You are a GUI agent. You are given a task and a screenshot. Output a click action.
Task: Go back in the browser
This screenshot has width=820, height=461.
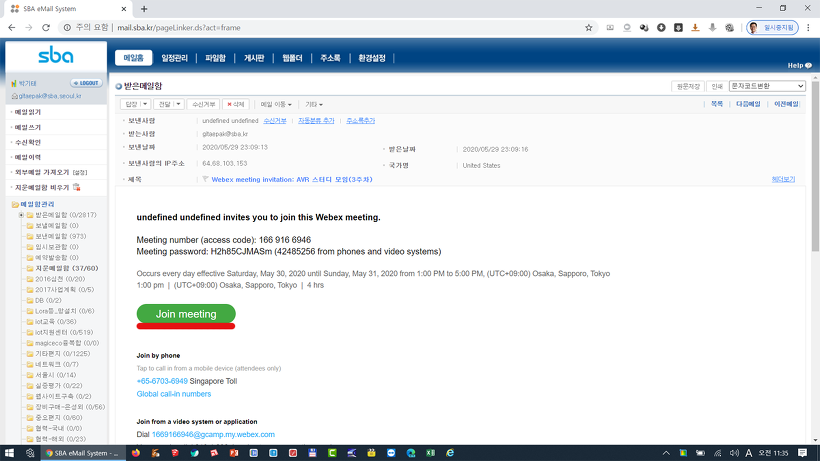(12, 28)
